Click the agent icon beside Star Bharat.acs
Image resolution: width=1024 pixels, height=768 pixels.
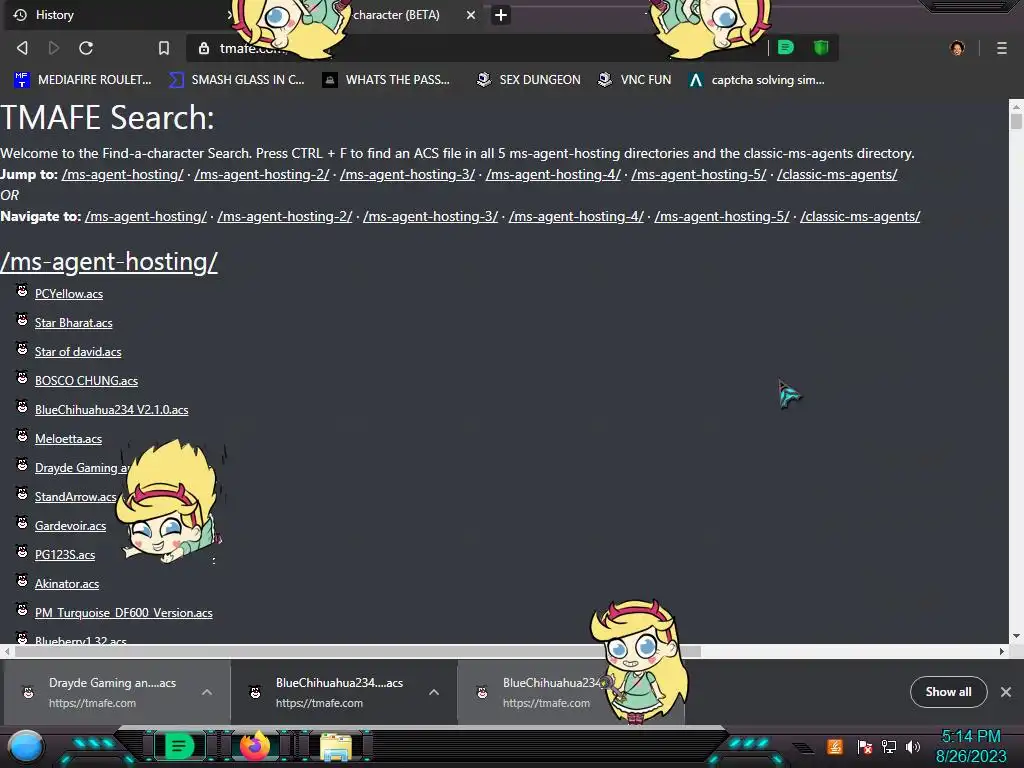[22, 319]
